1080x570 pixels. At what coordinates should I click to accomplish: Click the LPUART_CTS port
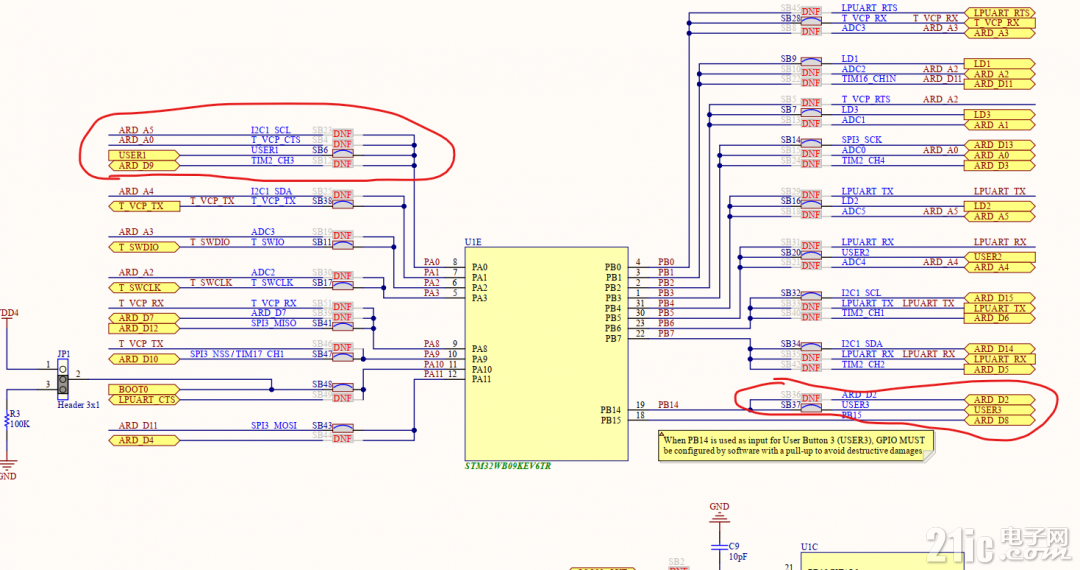click(144, 399)
